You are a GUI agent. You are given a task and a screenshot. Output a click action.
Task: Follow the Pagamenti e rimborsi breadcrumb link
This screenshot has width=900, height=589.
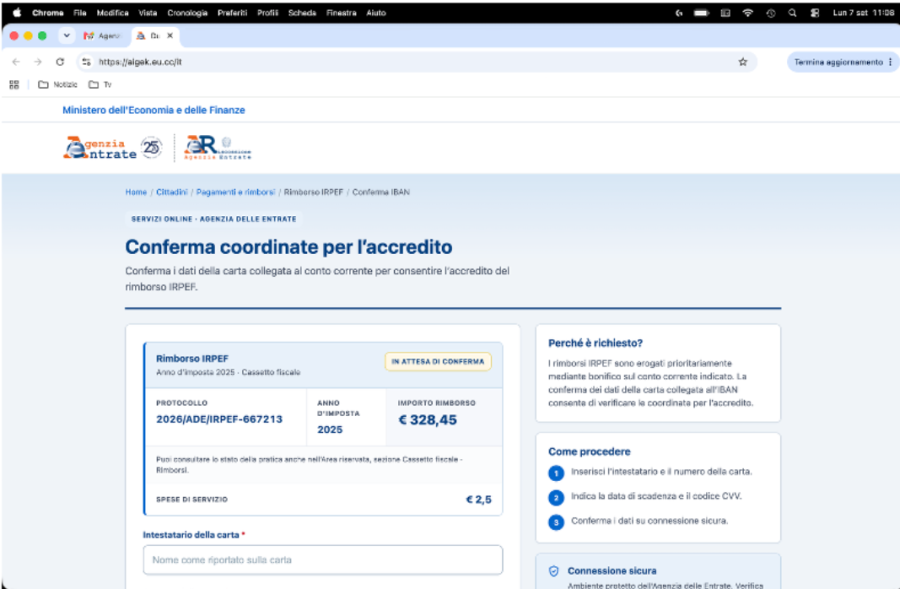click(235, 192)
